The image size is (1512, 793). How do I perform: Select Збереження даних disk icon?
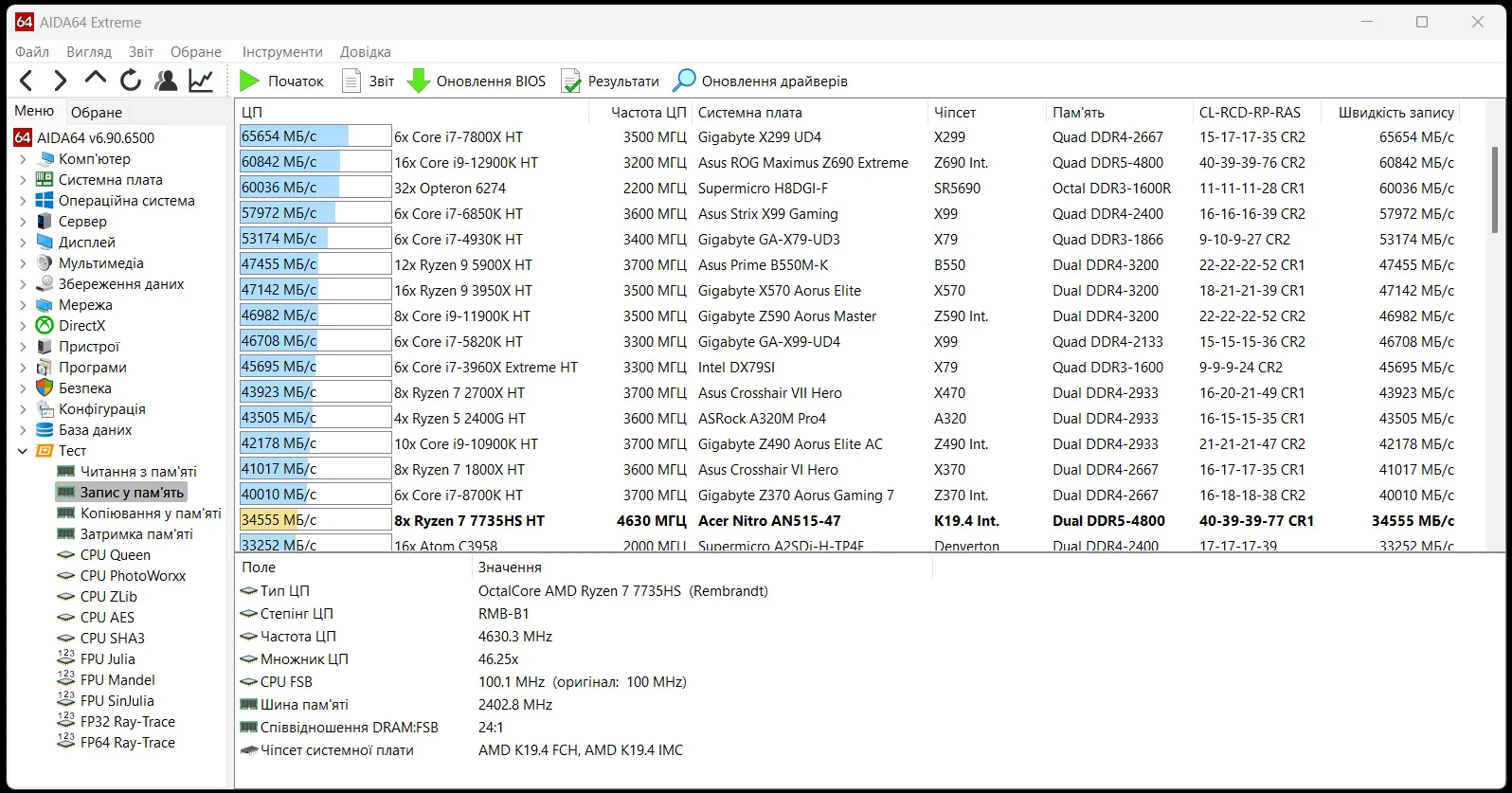pyautogui.click(x=45, y=284)
